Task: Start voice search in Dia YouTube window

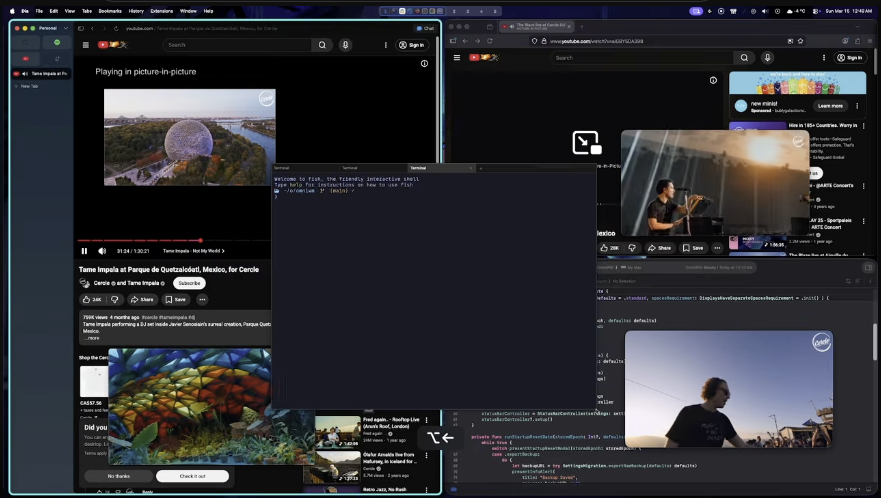Action: pyautogui.click(x=345, y=45)
